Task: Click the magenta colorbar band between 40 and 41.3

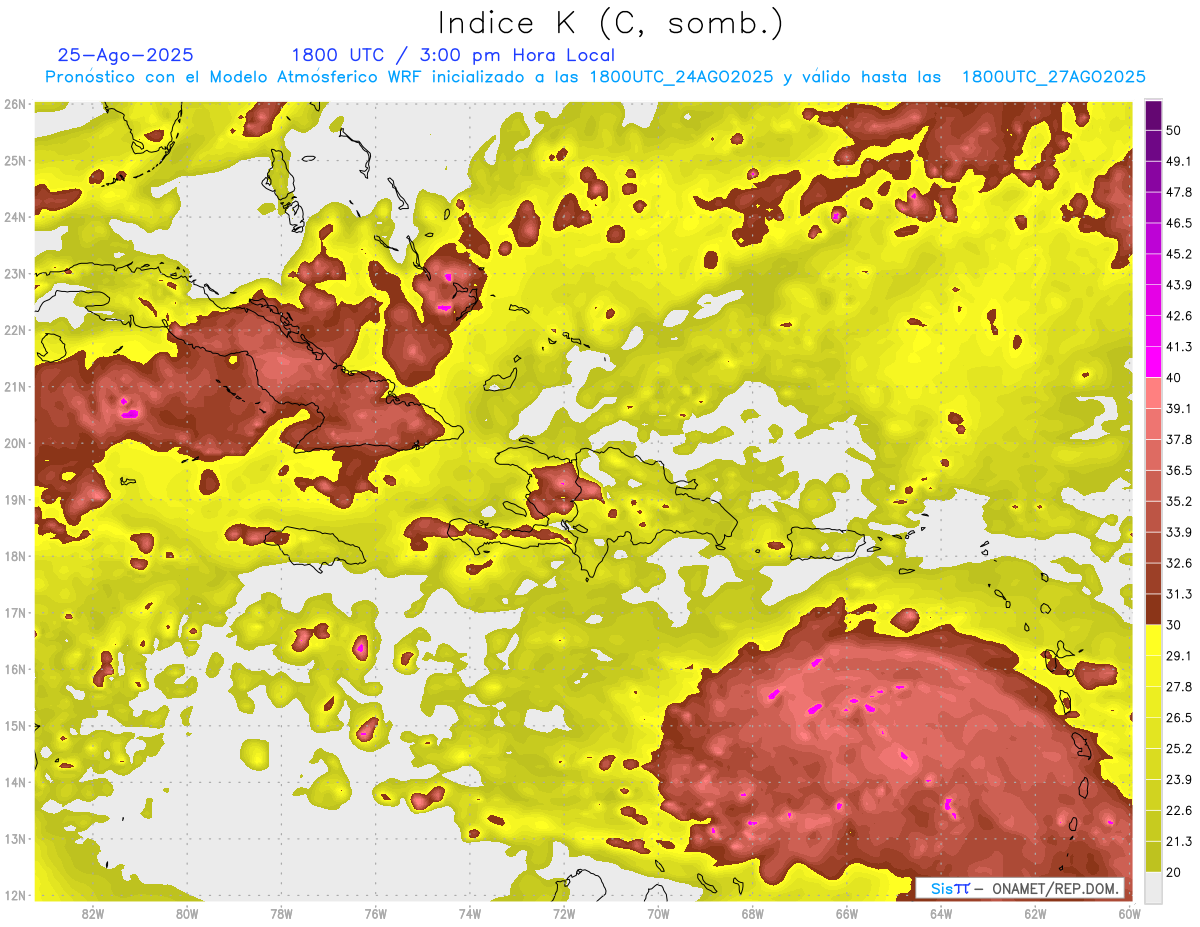Action: (1153, 362)
